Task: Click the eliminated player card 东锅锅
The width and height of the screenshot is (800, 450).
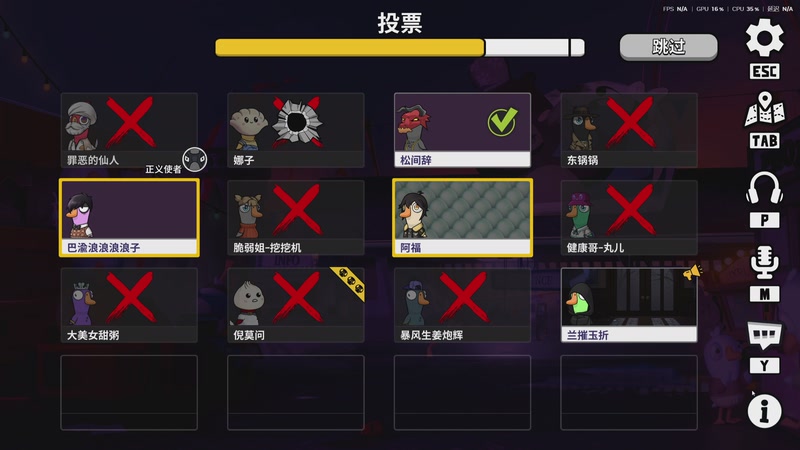Action: [629, 130]
